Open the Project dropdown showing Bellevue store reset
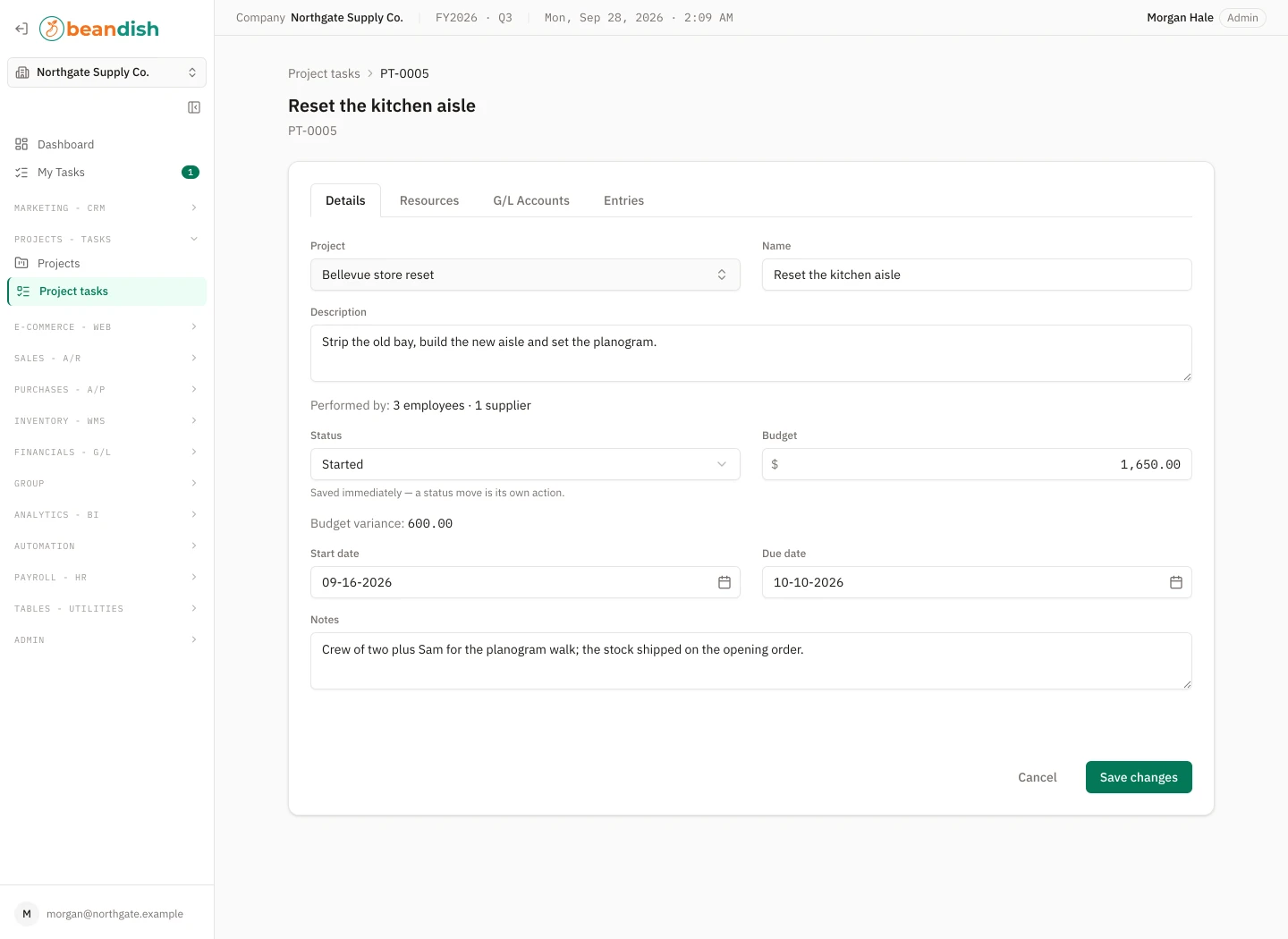 tap(525, 275)
